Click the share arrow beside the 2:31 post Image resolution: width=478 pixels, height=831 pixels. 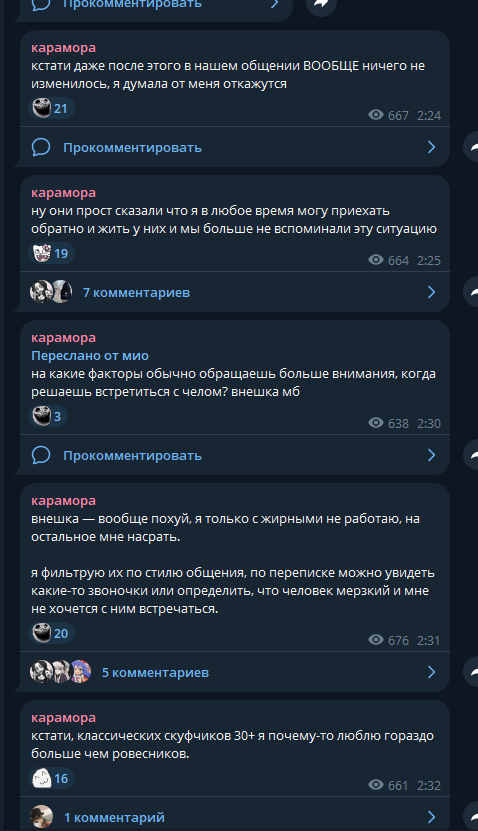point(472,671)
